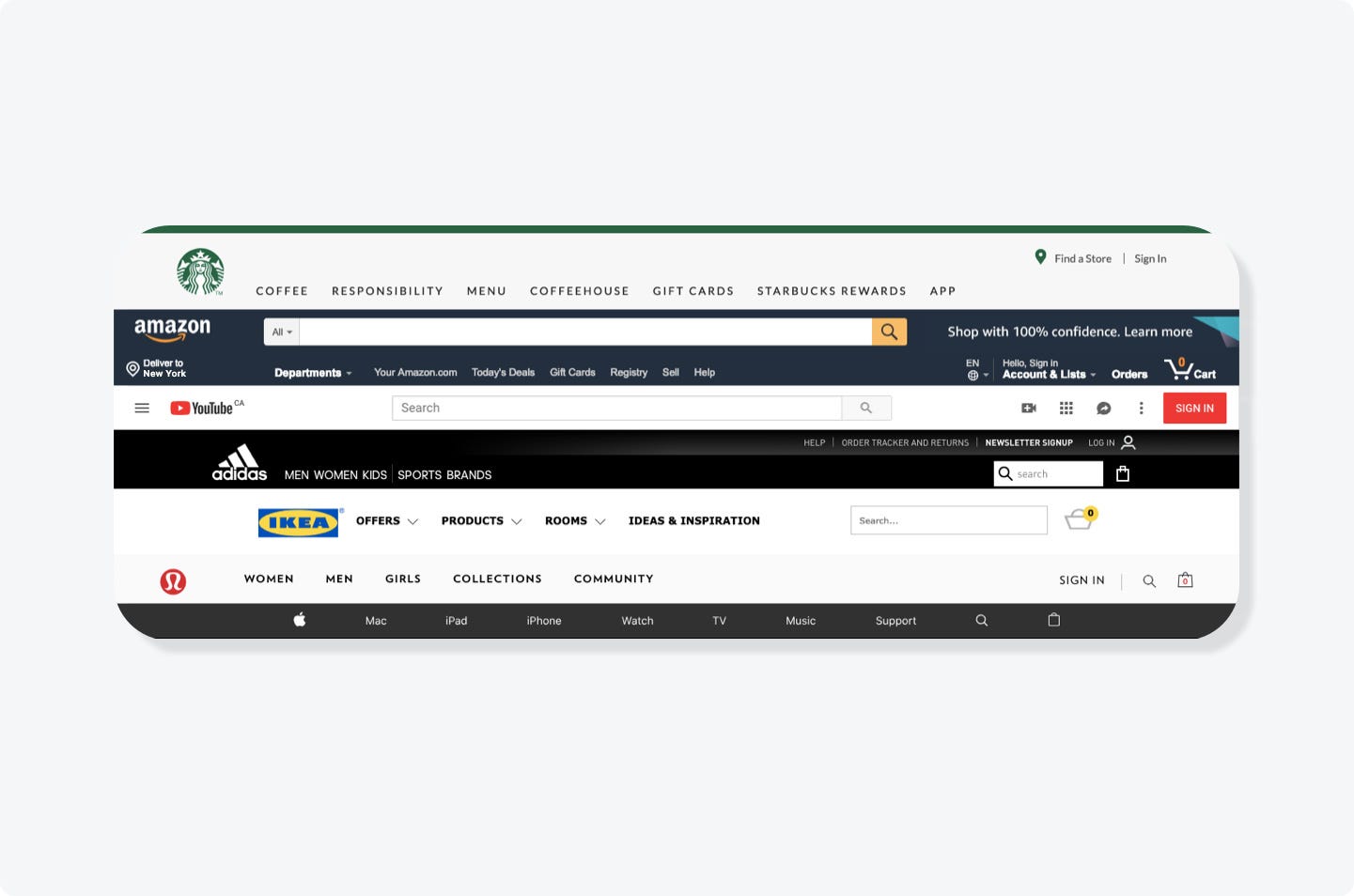Click Starbucks Sign In link
This screenshot has height=896, width=1354.
(1150, 258)
